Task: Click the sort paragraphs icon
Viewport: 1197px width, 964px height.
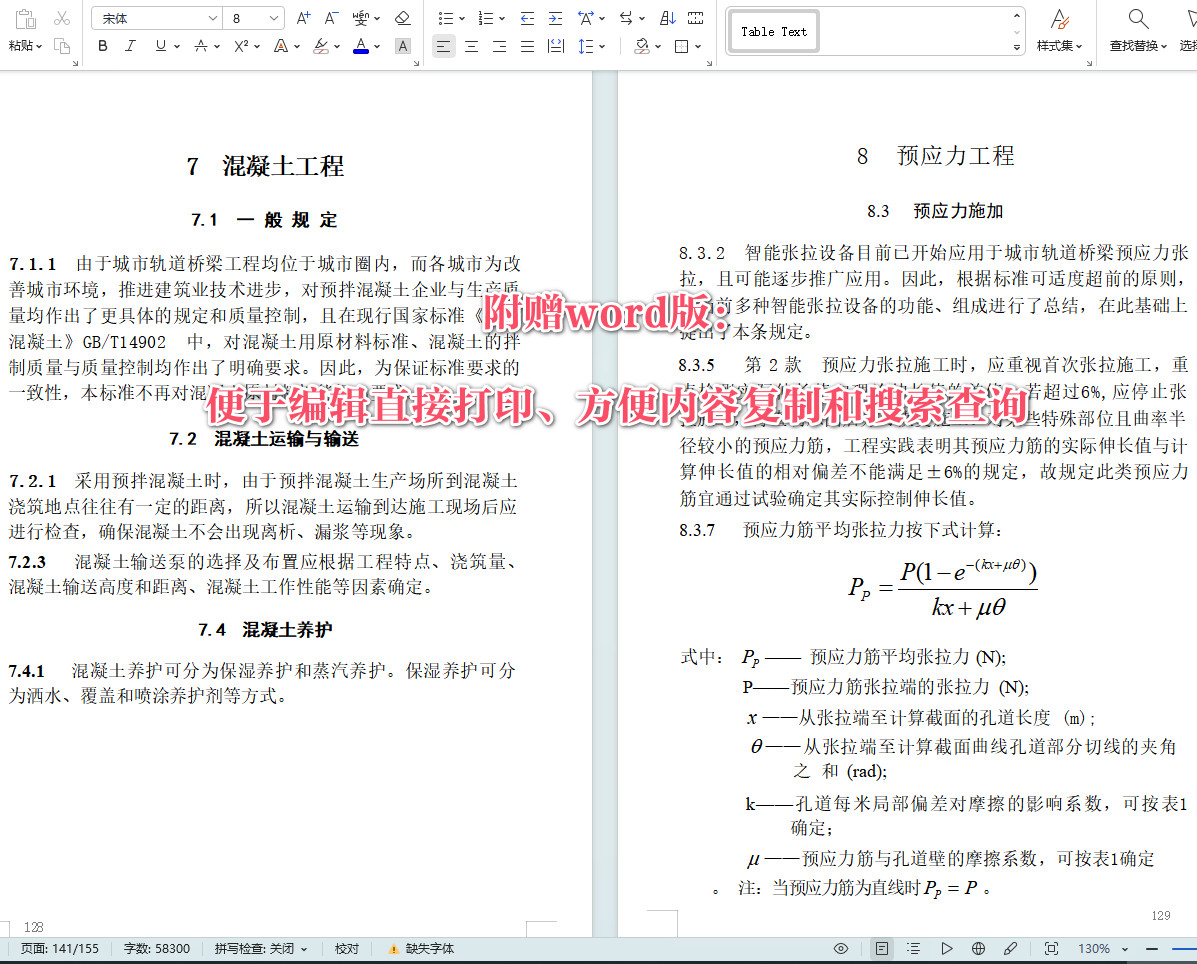Action: point(668,18)
